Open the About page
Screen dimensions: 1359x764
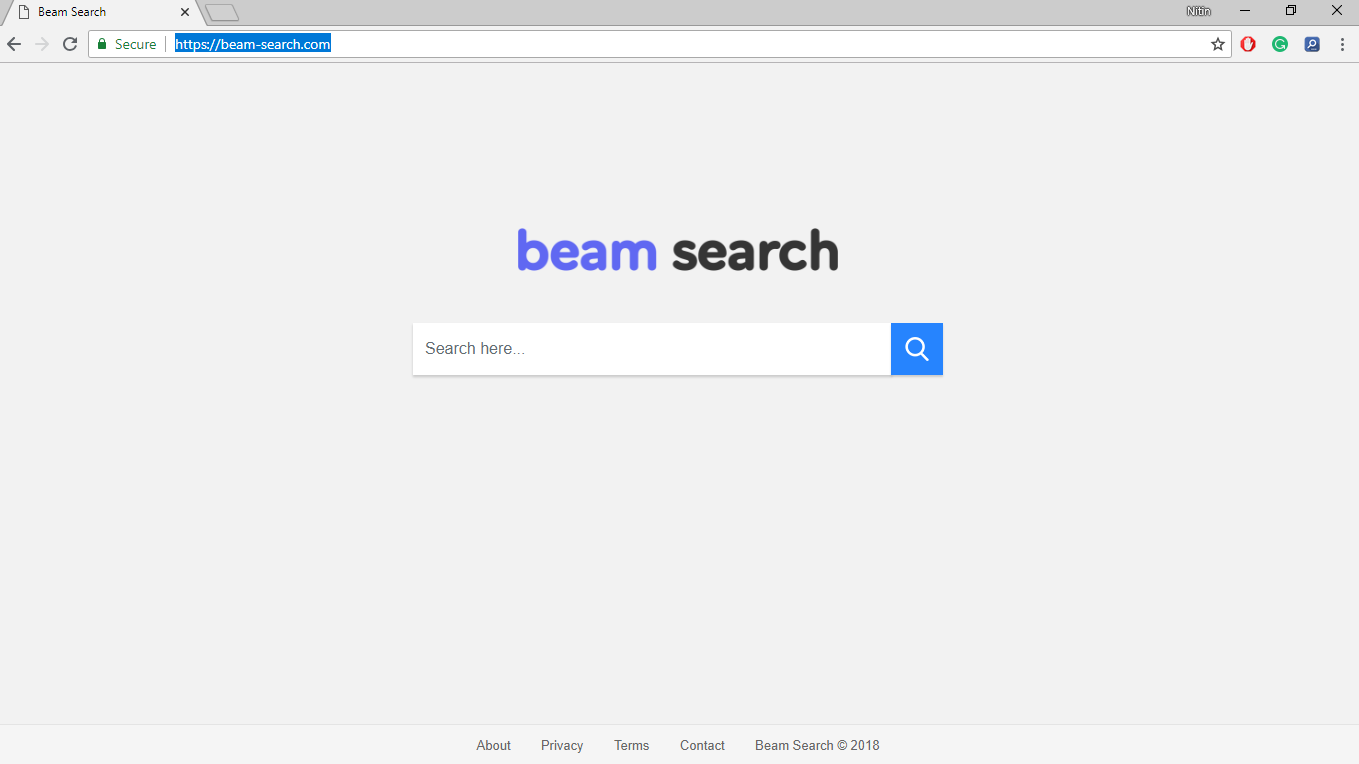[x=493, y=745]
